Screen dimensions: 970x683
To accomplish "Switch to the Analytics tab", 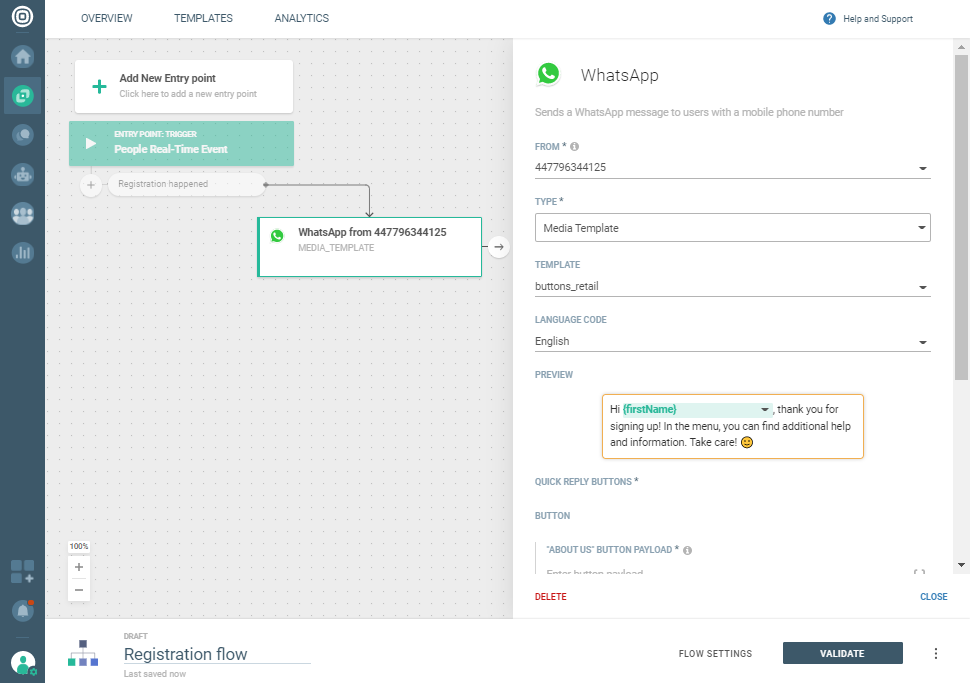I will click(301, 19).
